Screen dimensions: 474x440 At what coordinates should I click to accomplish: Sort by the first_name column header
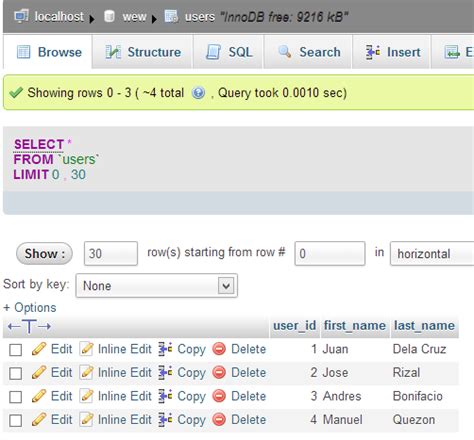(x=355, y=325)
